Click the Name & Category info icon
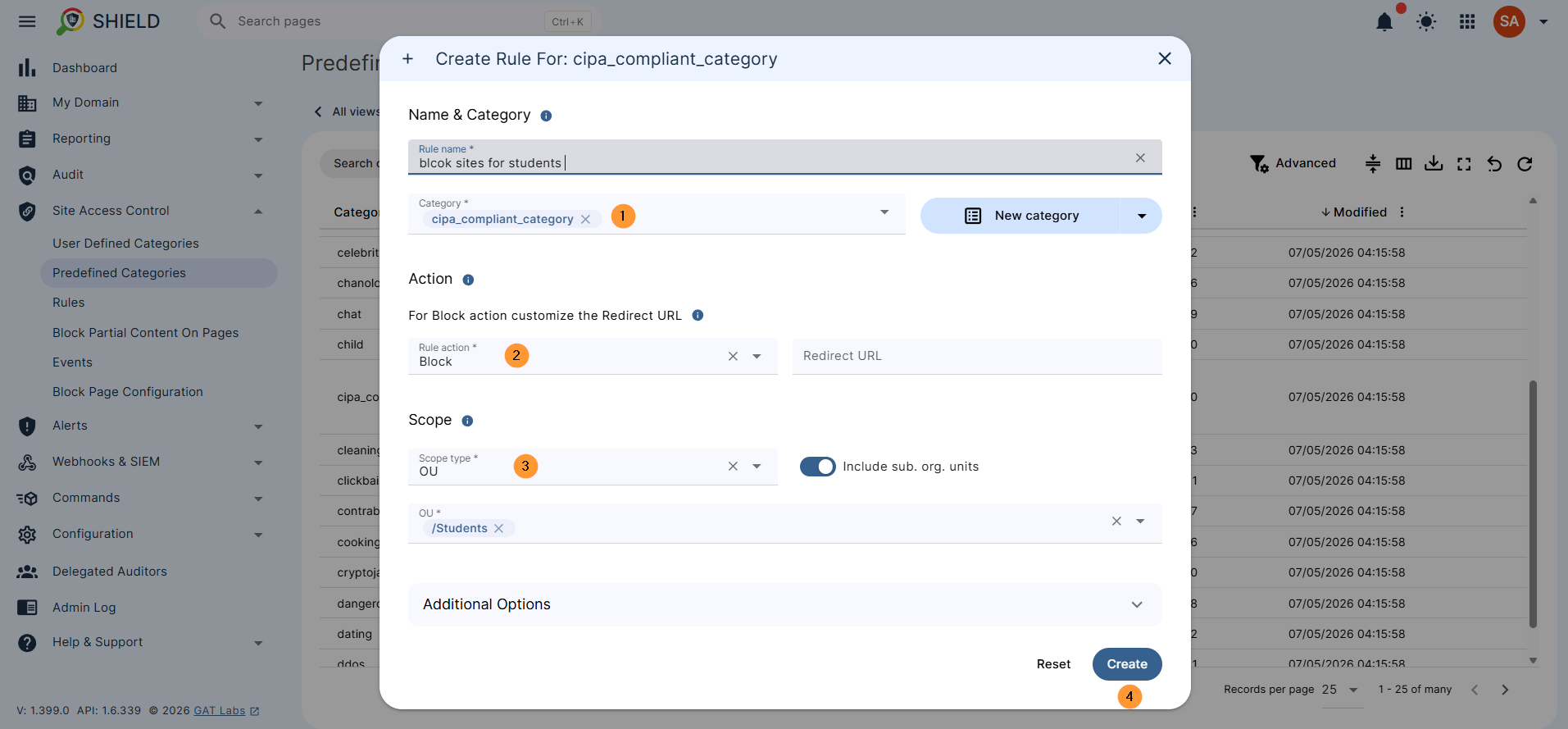 [x=546, y=116]
